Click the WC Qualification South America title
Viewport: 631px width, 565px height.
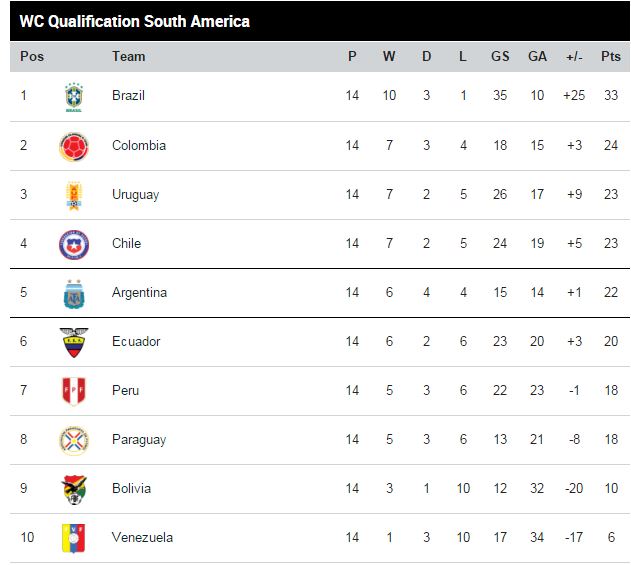pos(134,21)
